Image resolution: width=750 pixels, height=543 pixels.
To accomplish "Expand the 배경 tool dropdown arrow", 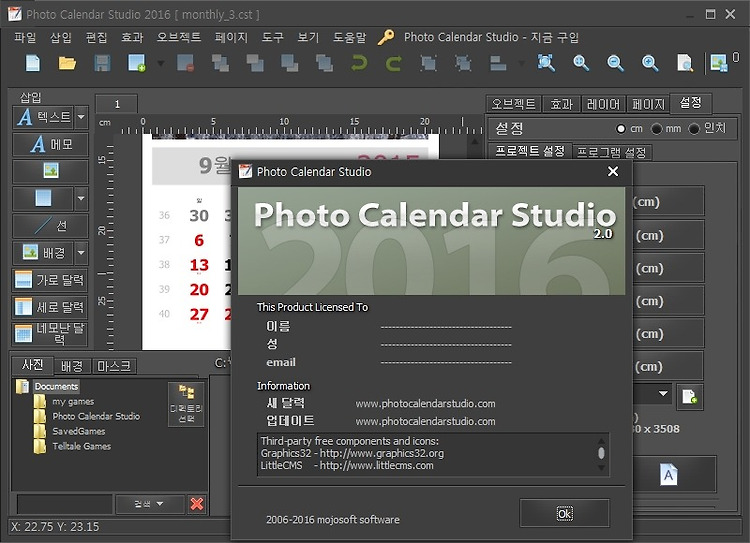I will (81, 253).
